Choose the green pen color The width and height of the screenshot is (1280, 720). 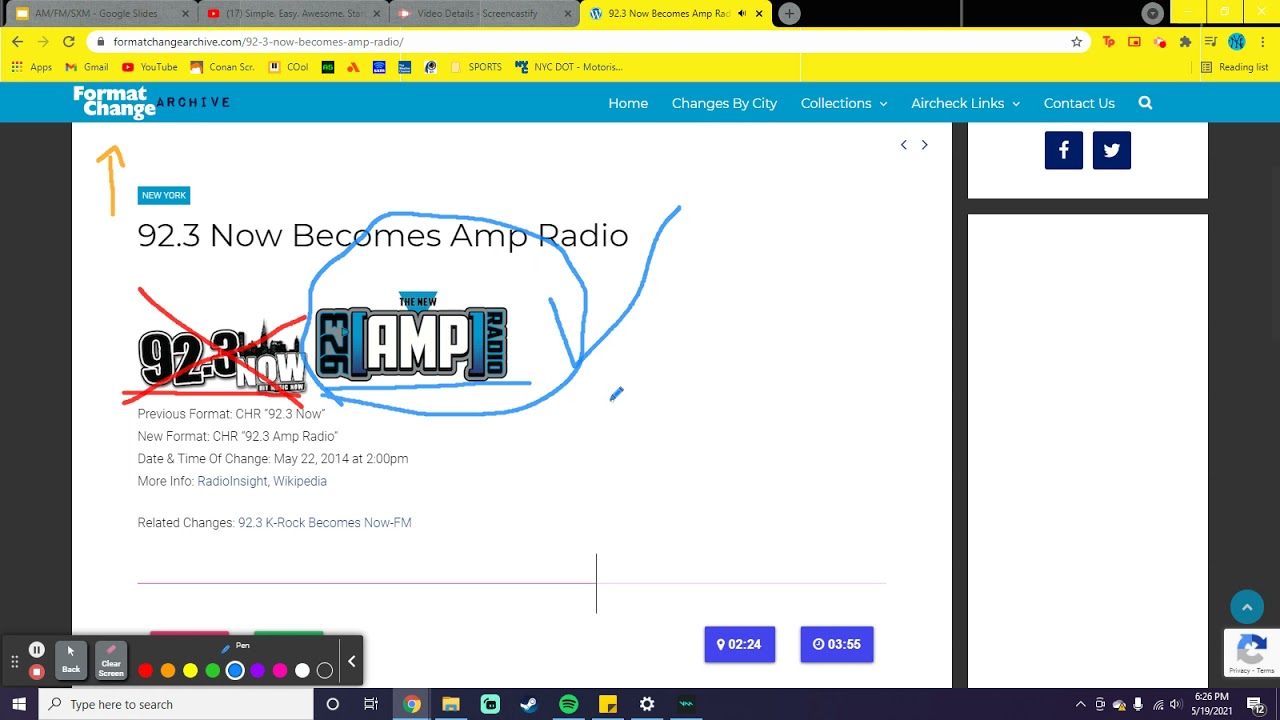pos(212,671)
